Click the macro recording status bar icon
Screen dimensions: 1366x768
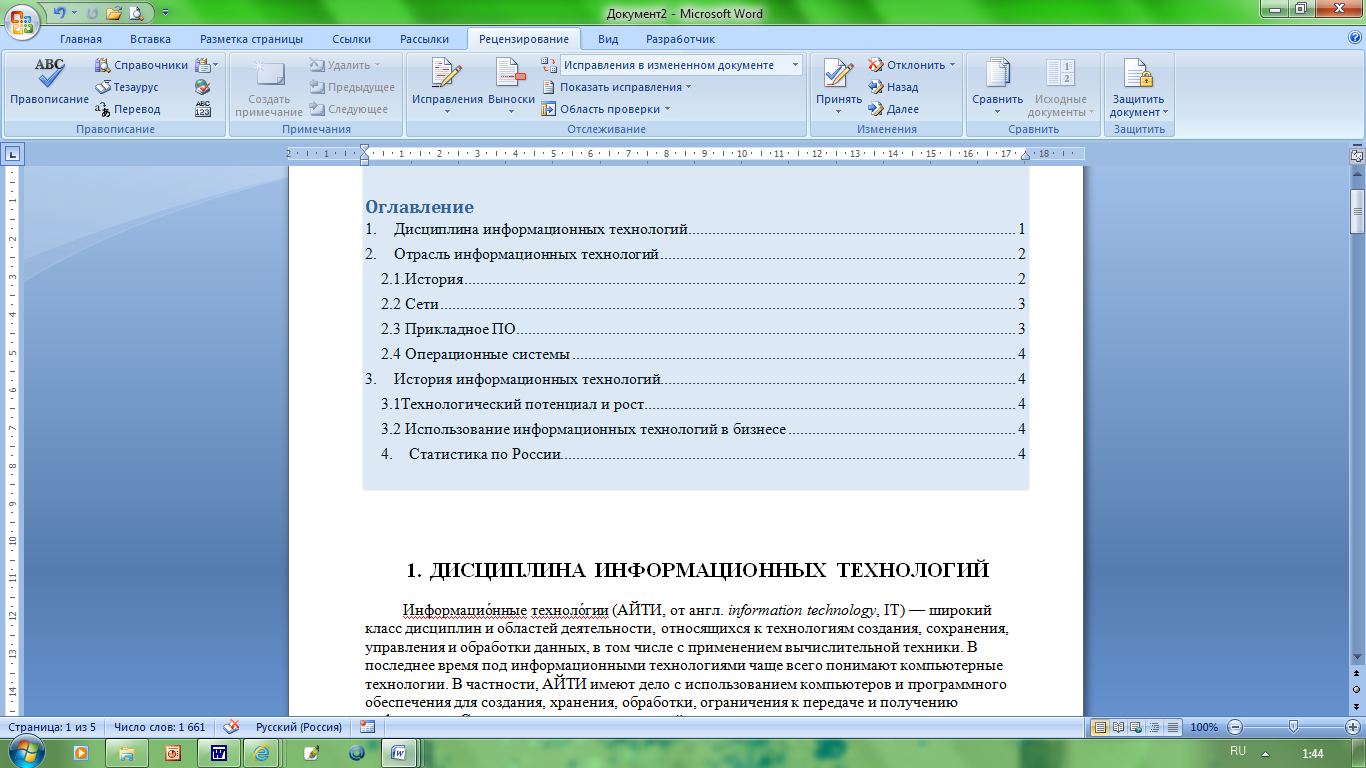tap(367, 727)
